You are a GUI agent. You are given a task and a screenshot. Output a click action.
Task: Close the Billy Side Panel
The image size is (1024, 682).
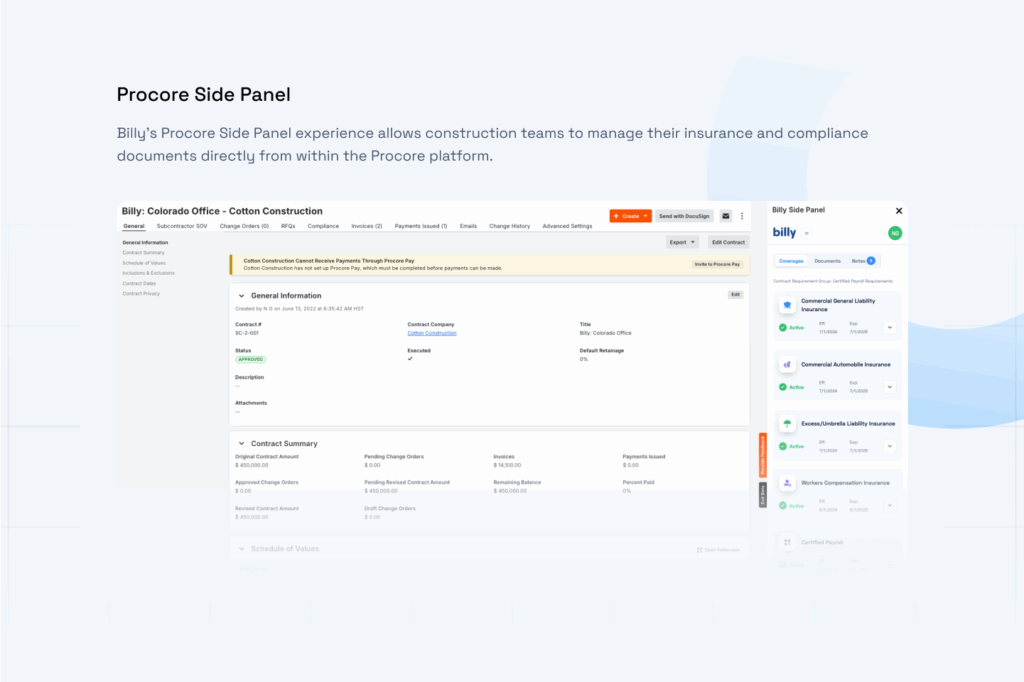(899, 211)
